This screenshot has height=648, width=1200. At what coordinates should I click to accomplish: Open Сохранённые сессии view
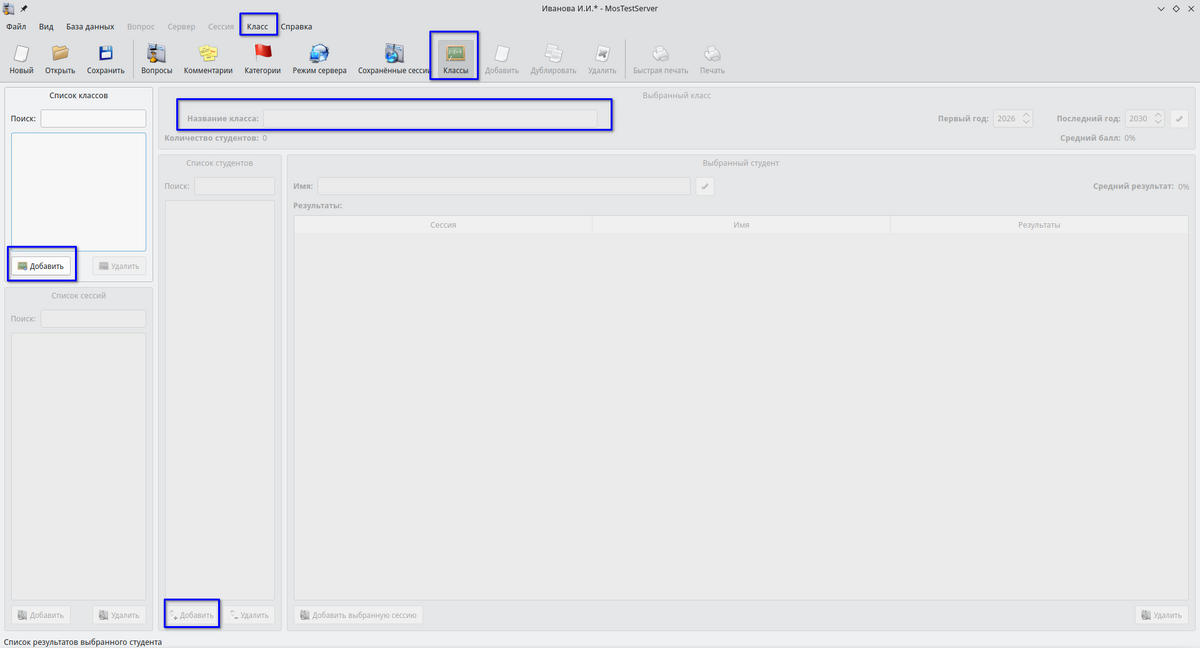click(x=394, y=59)
